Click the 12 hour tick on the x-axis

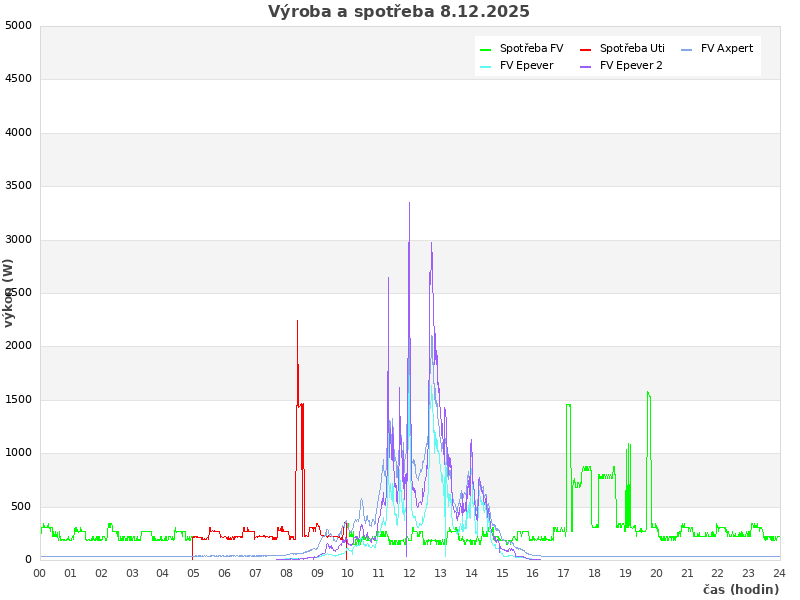point(410,573)
